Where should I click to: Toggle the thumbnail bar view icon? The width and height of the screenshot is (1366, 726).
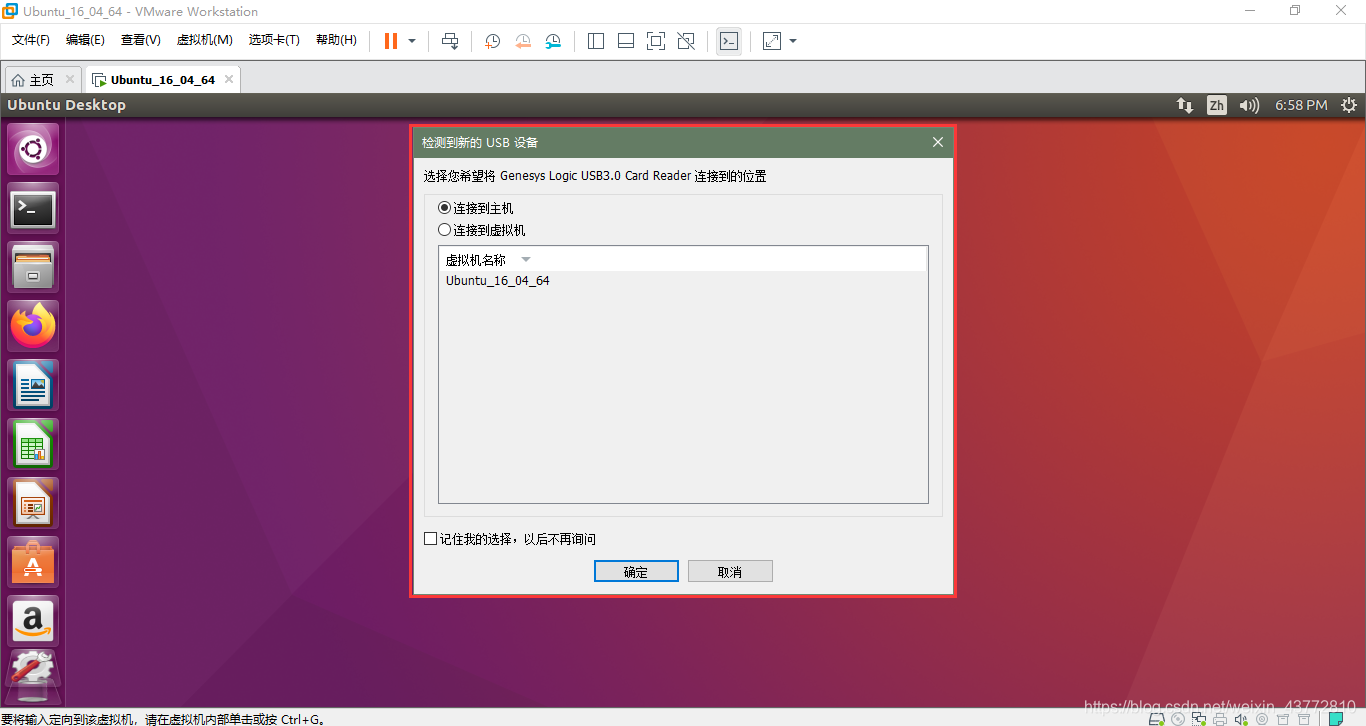click(626, 41)
